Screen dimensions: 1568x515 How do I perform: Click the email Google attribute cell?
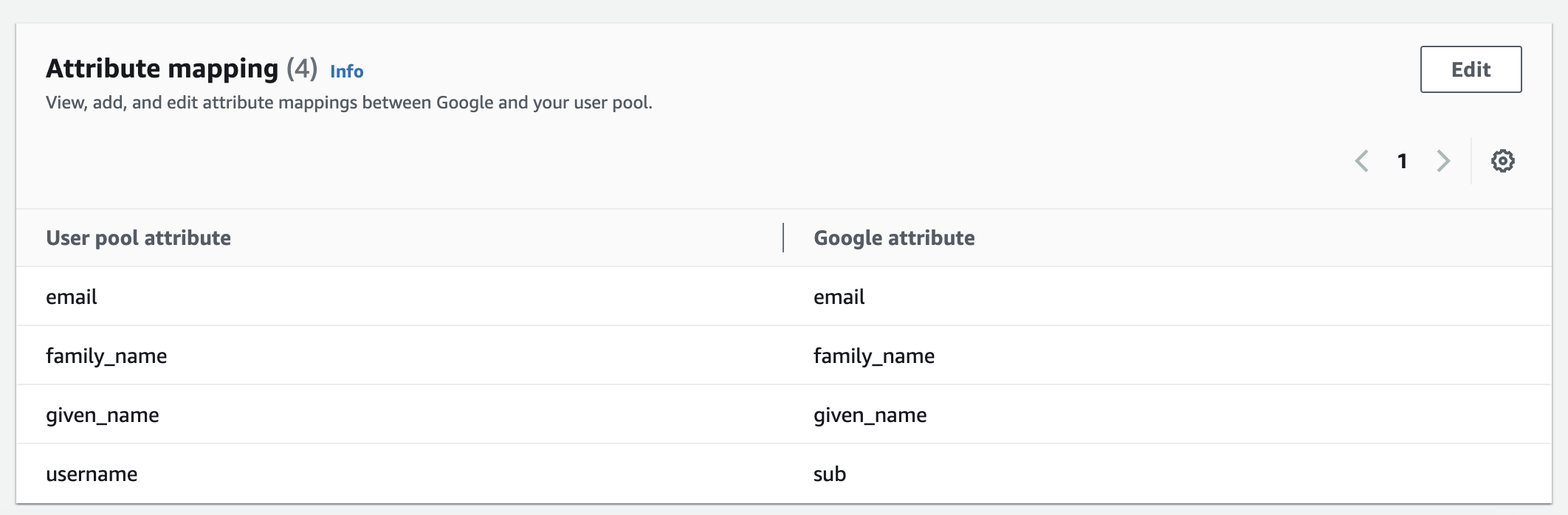tap(839, 297)
